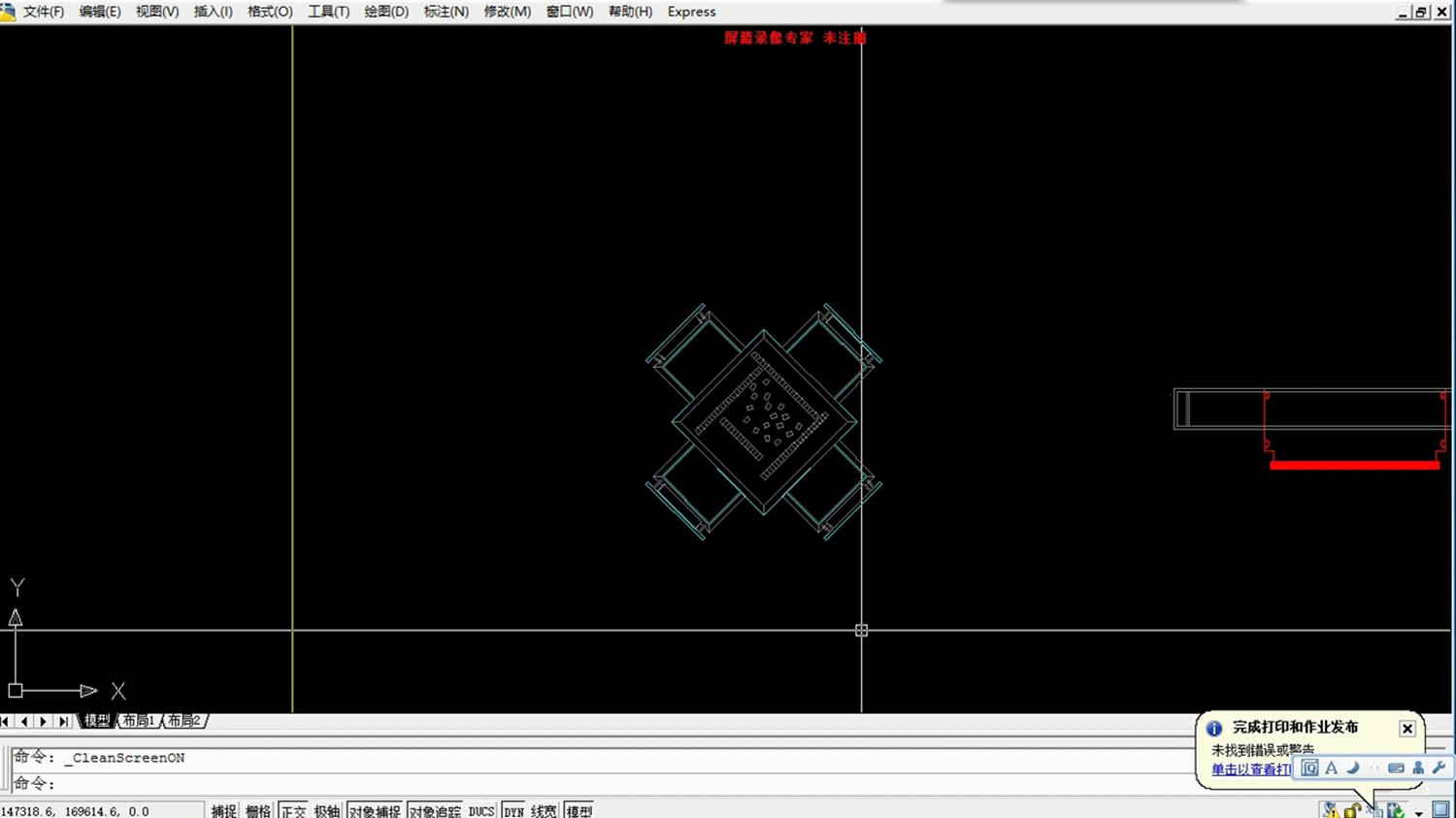Screen dimensions: 1456x818
Task: Open IME settings wrench icon
Action: (1439, 768)
